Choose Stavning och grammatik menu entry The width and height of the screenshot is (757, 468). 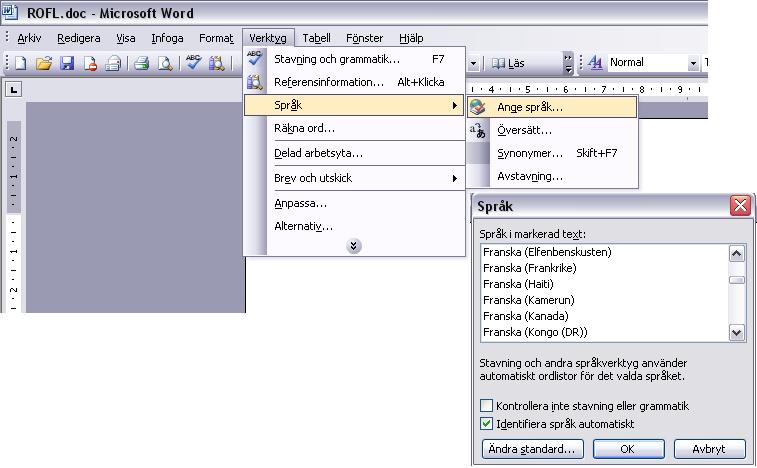coord(354,59)
